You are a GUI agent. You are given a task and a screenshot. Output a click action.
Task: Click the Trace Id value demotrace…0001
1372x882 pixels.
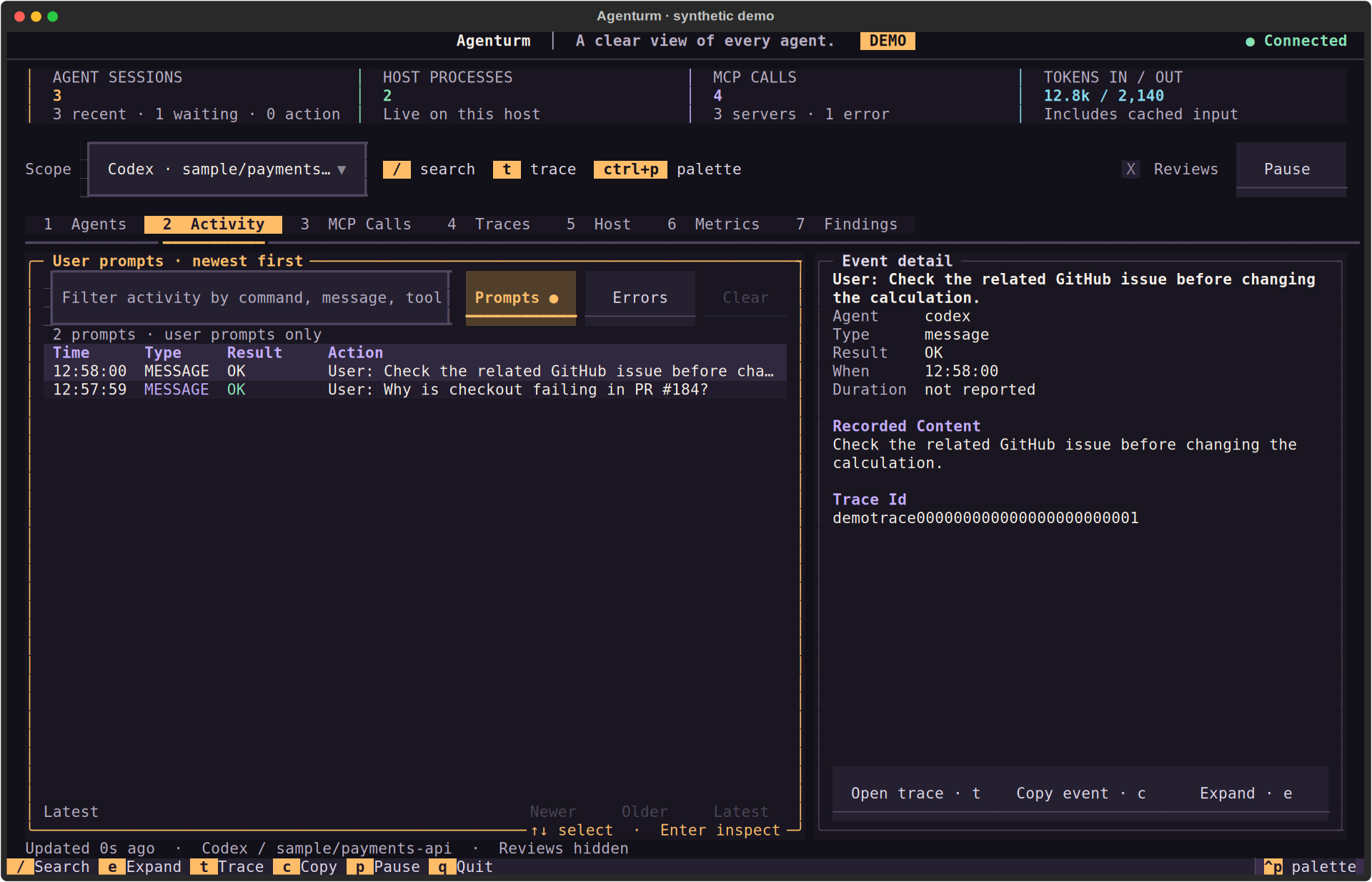coord(985,518)
